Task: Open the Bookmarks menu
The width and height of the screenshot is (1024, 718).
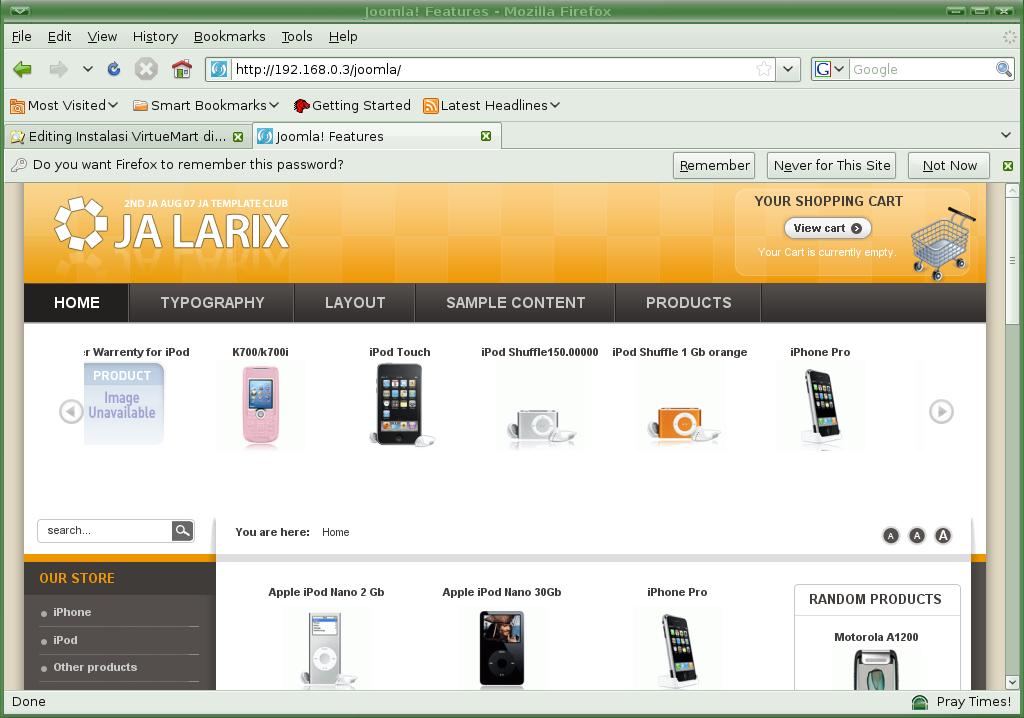Action: pos(230,37)
